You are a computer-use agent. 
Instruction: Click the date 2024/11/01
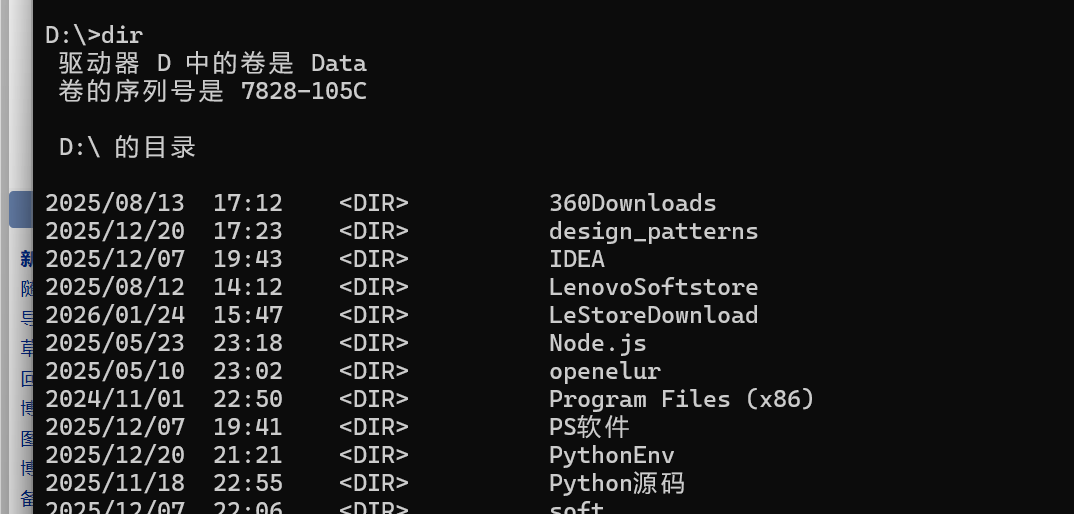coord(114,399)
